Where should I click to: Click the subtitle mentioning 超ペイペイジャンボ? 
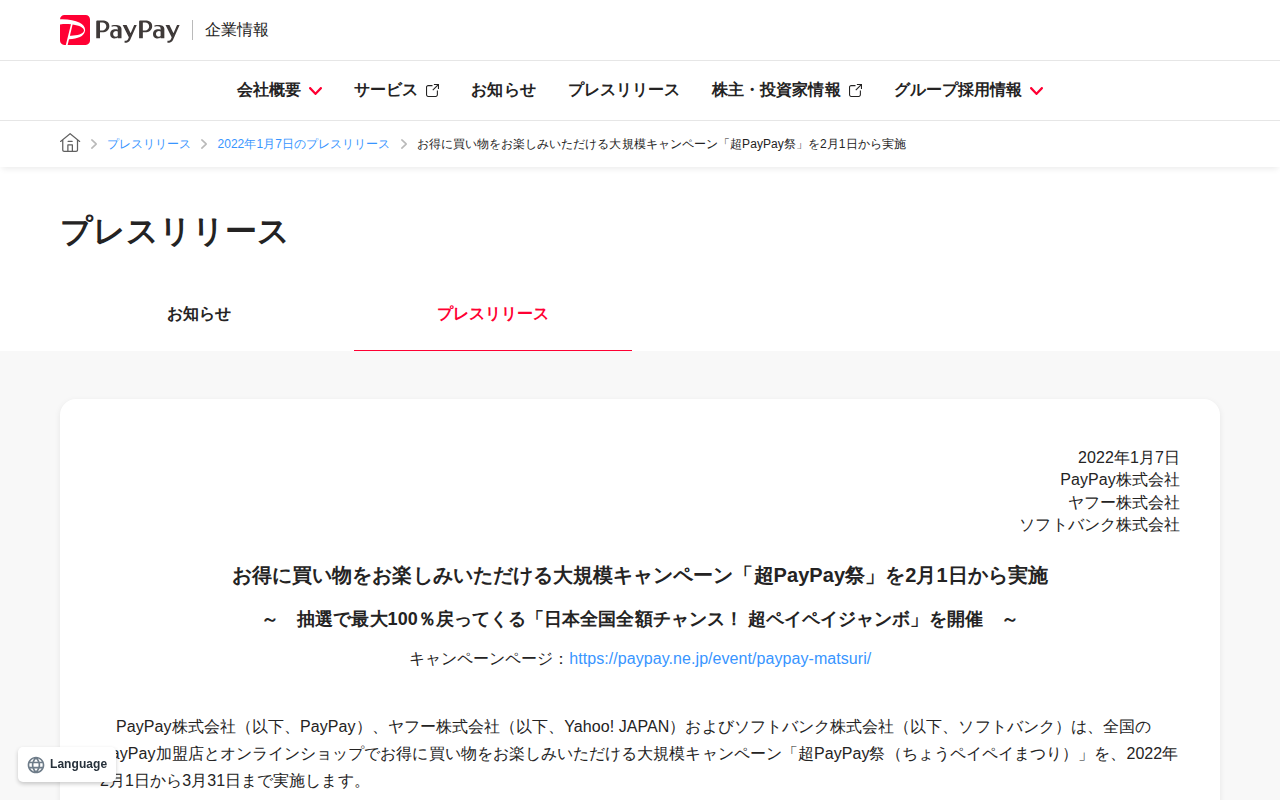[640, 619]
